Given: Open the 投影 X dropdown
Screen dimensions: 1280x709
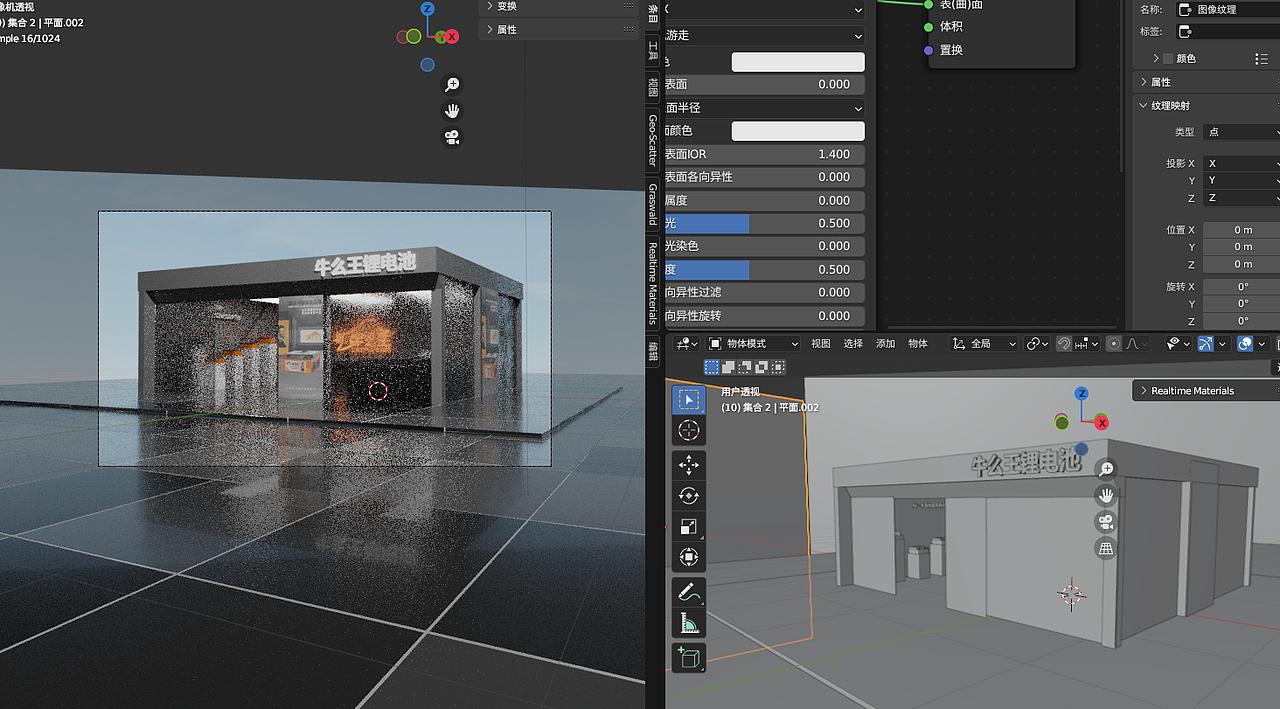Looking at the screenshot, I should (x=1241, y=163).
